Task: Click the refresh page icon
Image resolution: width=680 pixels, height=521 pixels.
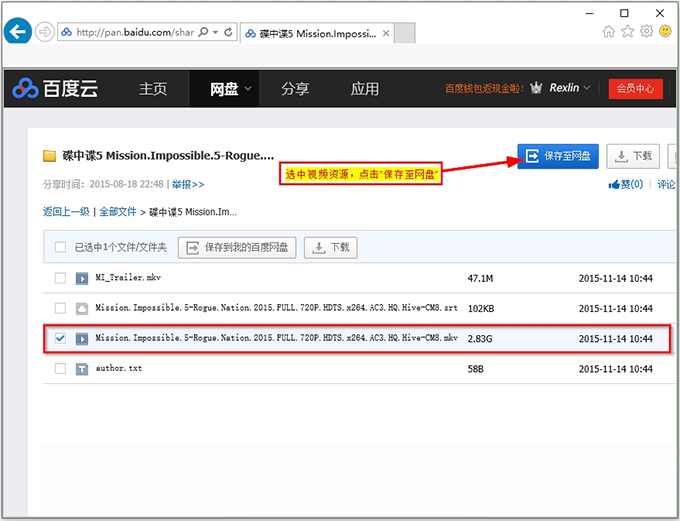Action: coord(229,32)
